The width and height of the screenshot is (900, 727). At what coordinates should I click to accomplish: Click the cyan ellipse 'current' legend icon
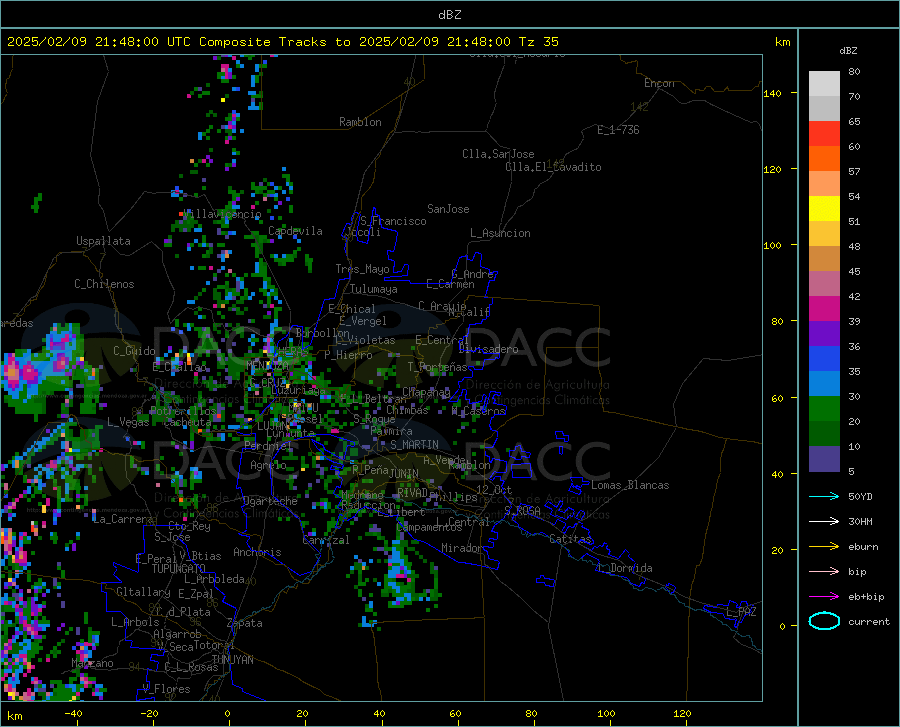[824, 621]
